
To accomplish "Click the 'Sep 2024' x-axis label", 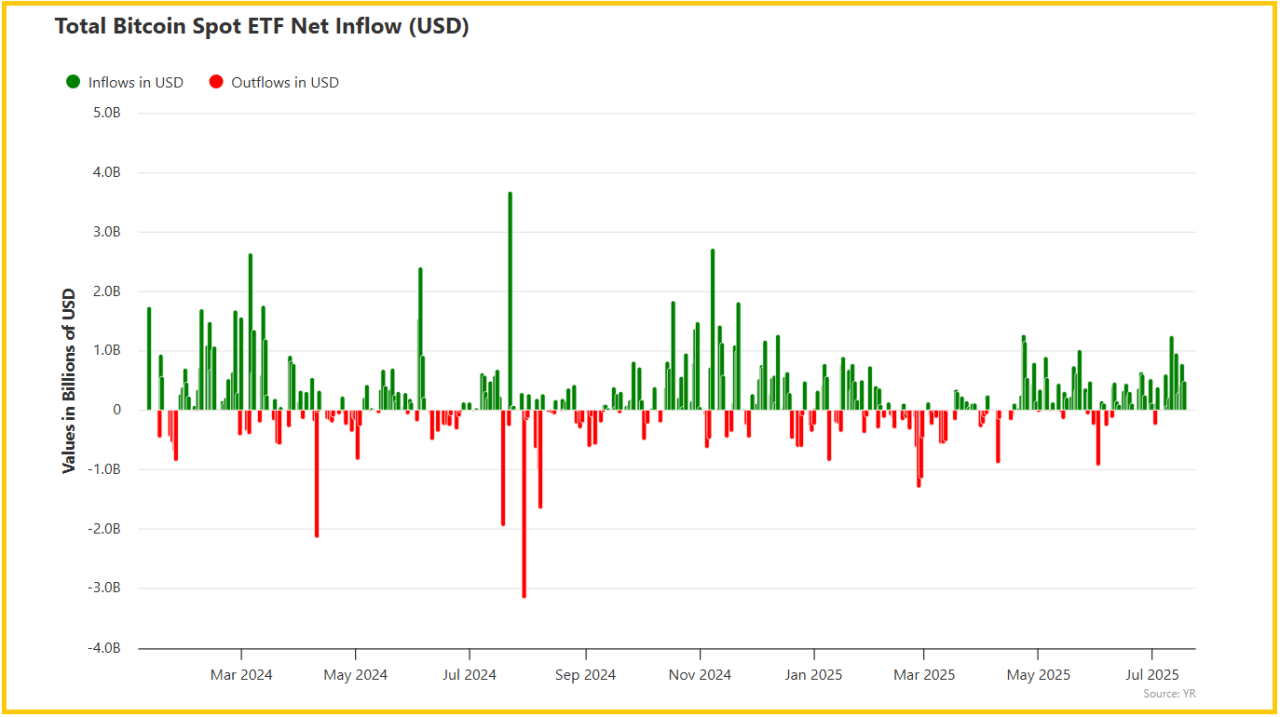I will point(585,675).
